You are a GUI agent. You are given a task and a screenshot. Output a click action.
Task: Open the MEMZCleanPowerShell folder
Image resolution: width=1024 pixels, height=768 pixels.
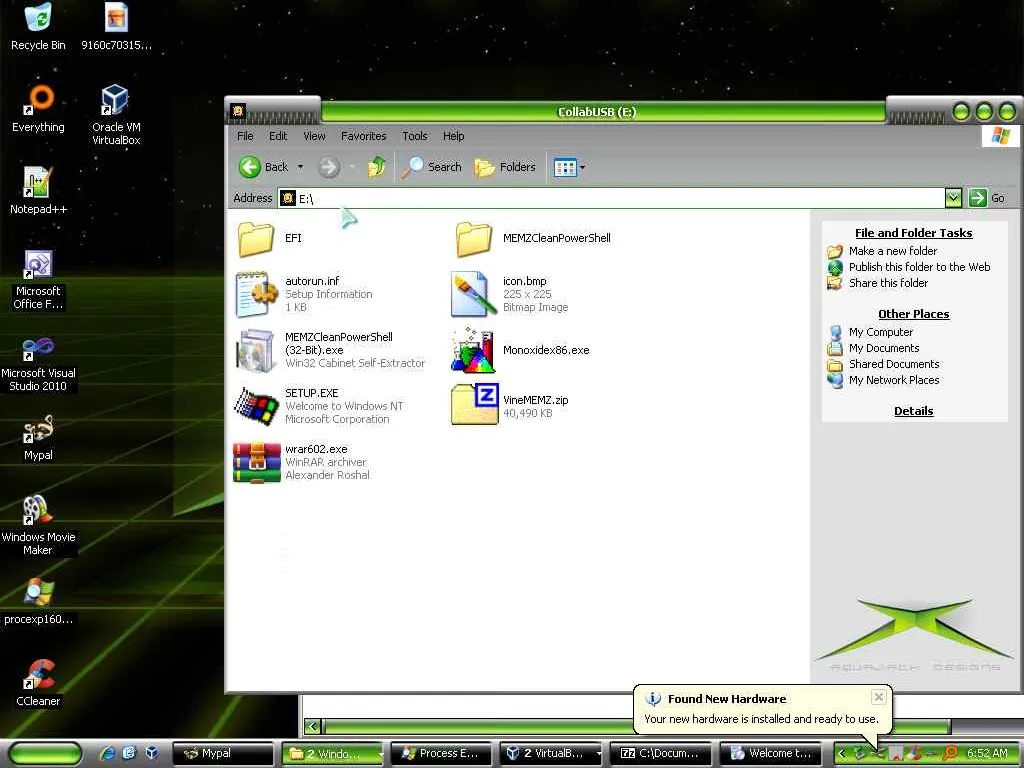coord(473,239)
